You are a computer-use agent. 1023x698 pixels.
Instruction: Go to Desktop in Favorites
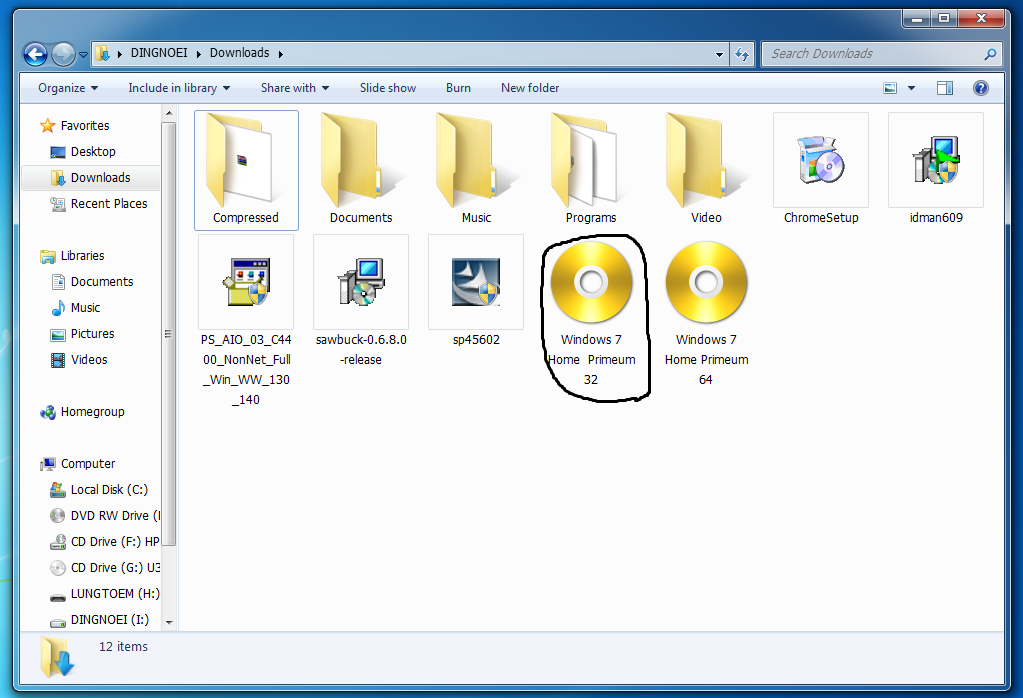(x=83, y=151)
